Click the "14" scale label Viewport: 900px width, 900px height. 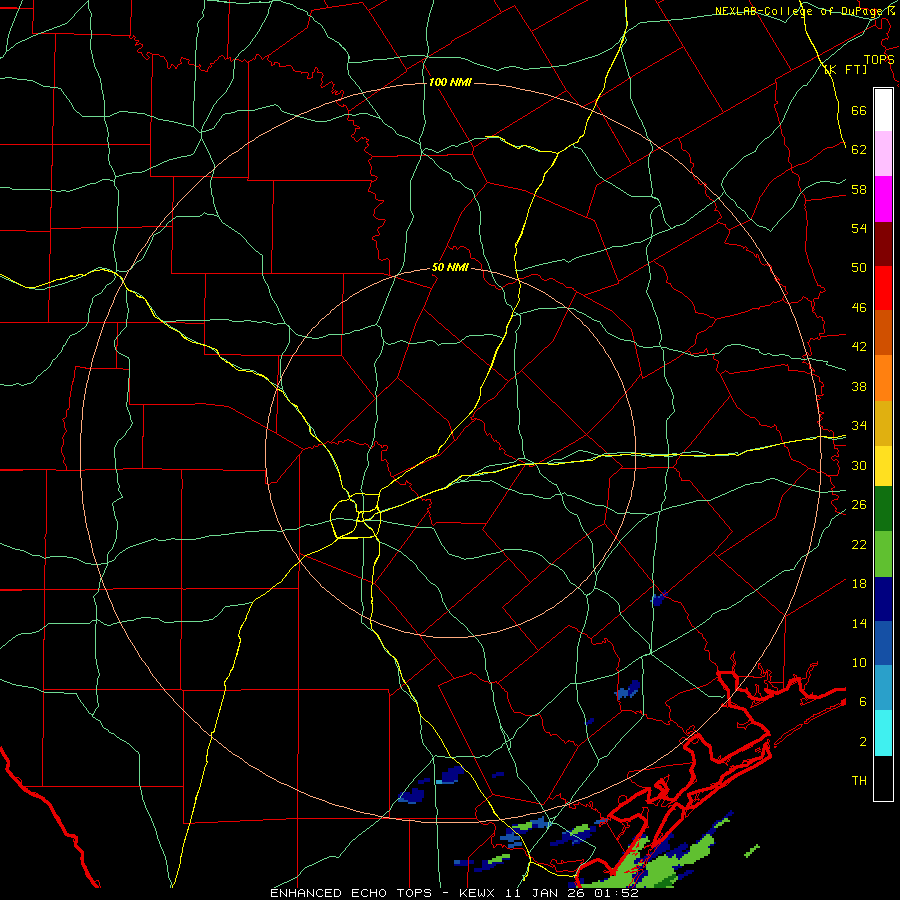(859, 623)
